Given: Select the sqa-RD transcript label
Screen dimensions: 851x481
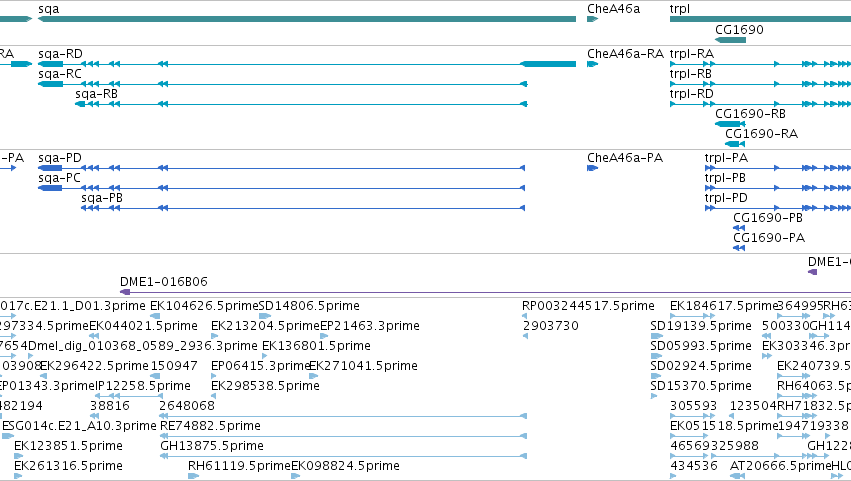Looking at the screenshot, I should pos(60,54).
